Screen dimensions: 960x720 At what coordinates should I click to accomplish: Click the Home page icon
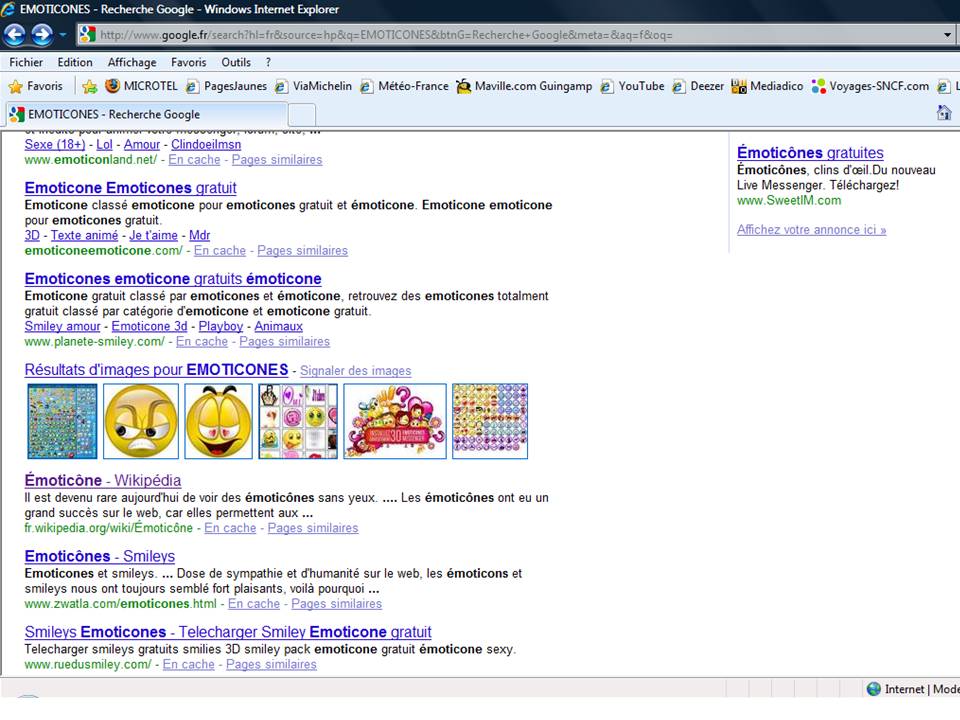(x=944, y=113)
